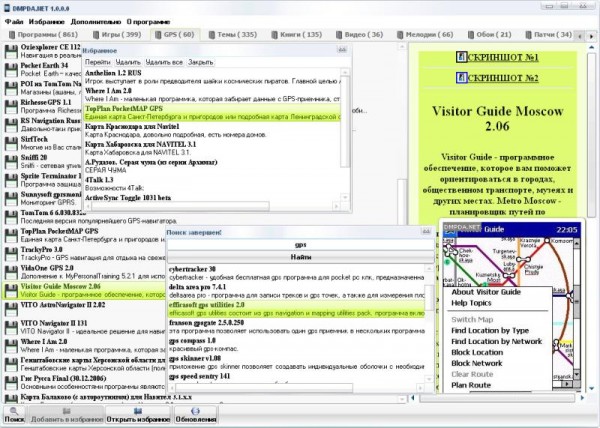Select TopPlan PocketMAP GPS in favorites

[212, 112]
